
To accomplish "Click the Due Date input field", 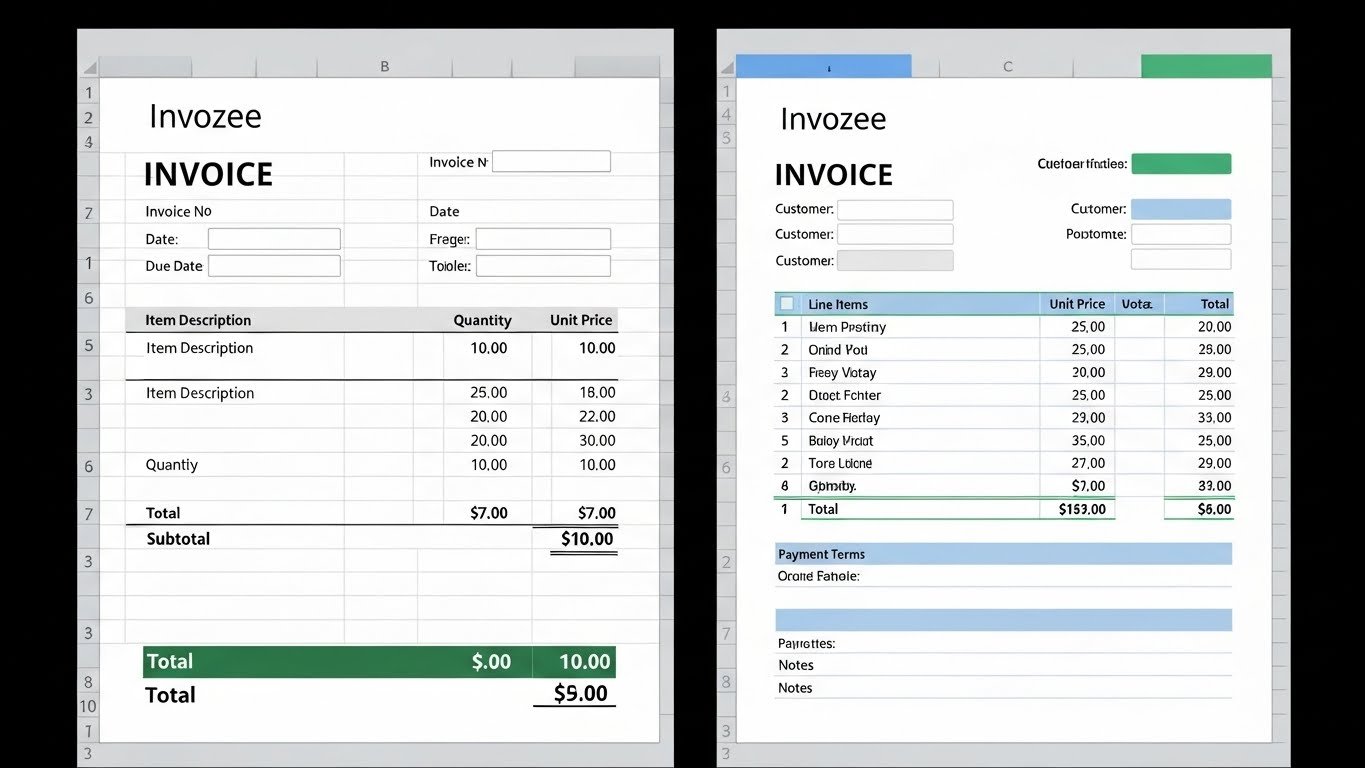I will (x=273, y=265).
